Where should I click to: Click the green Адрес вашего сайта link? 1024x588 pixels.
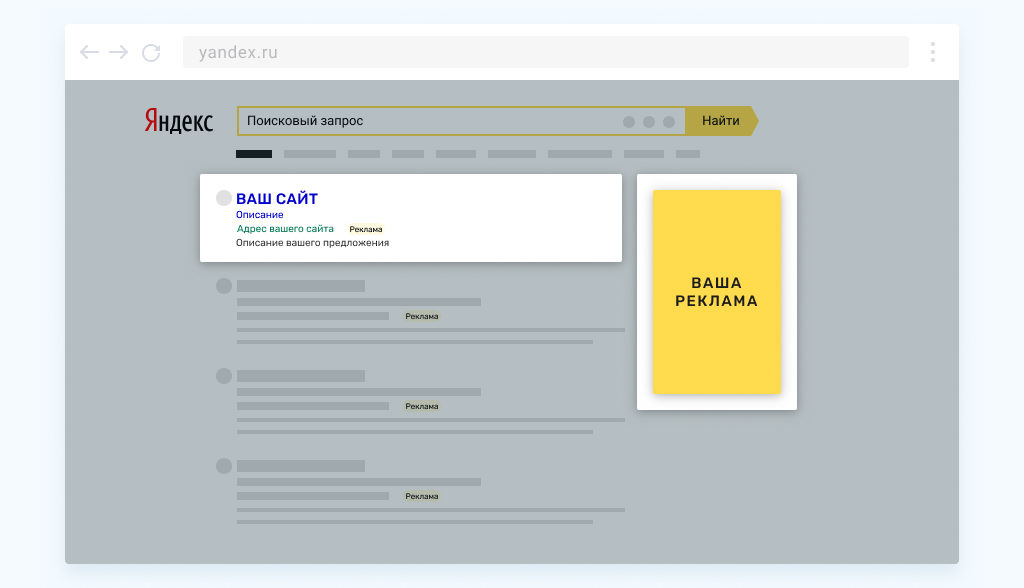(x=285, y=229)
